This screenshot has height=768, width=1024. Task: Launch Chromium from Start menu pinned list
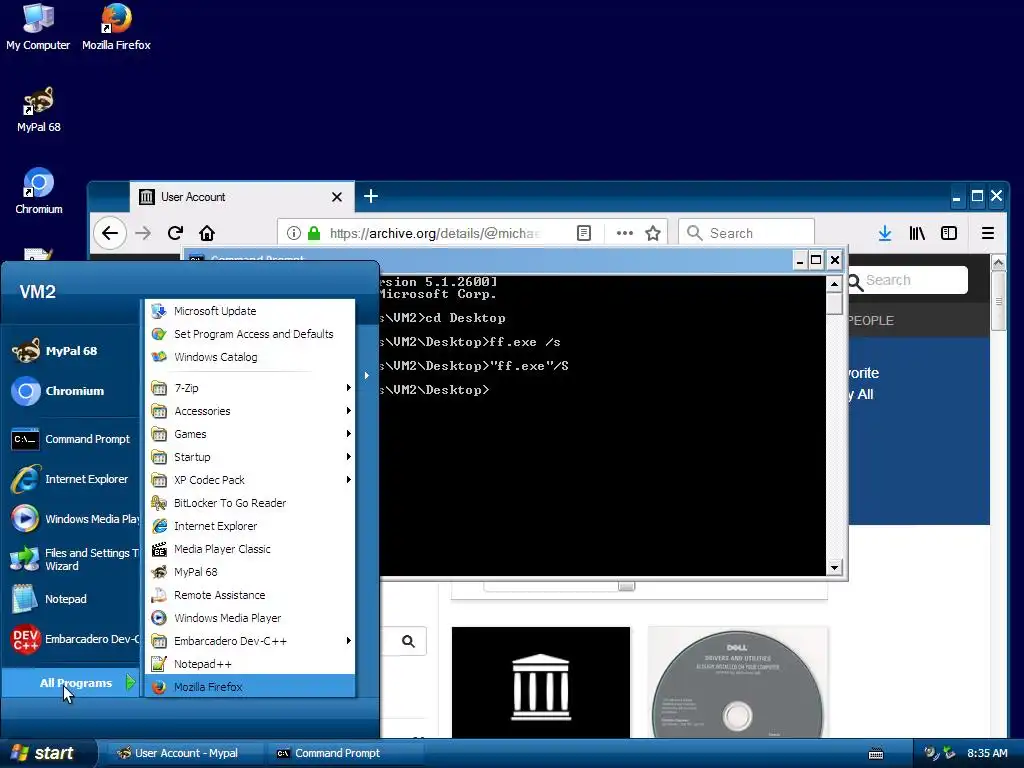click(x=71, y=391)
